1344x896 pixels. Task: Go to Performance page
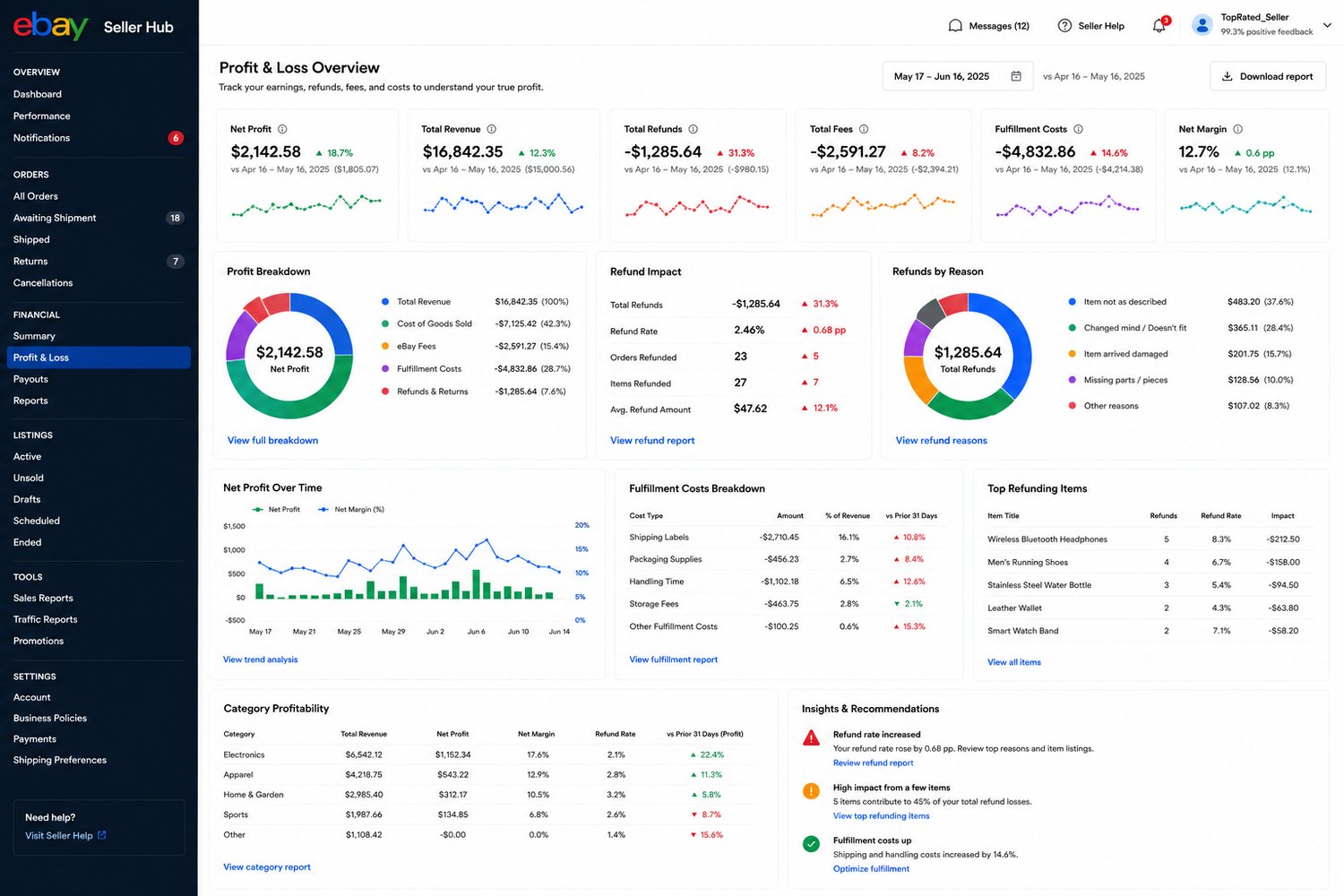(42, 116)
